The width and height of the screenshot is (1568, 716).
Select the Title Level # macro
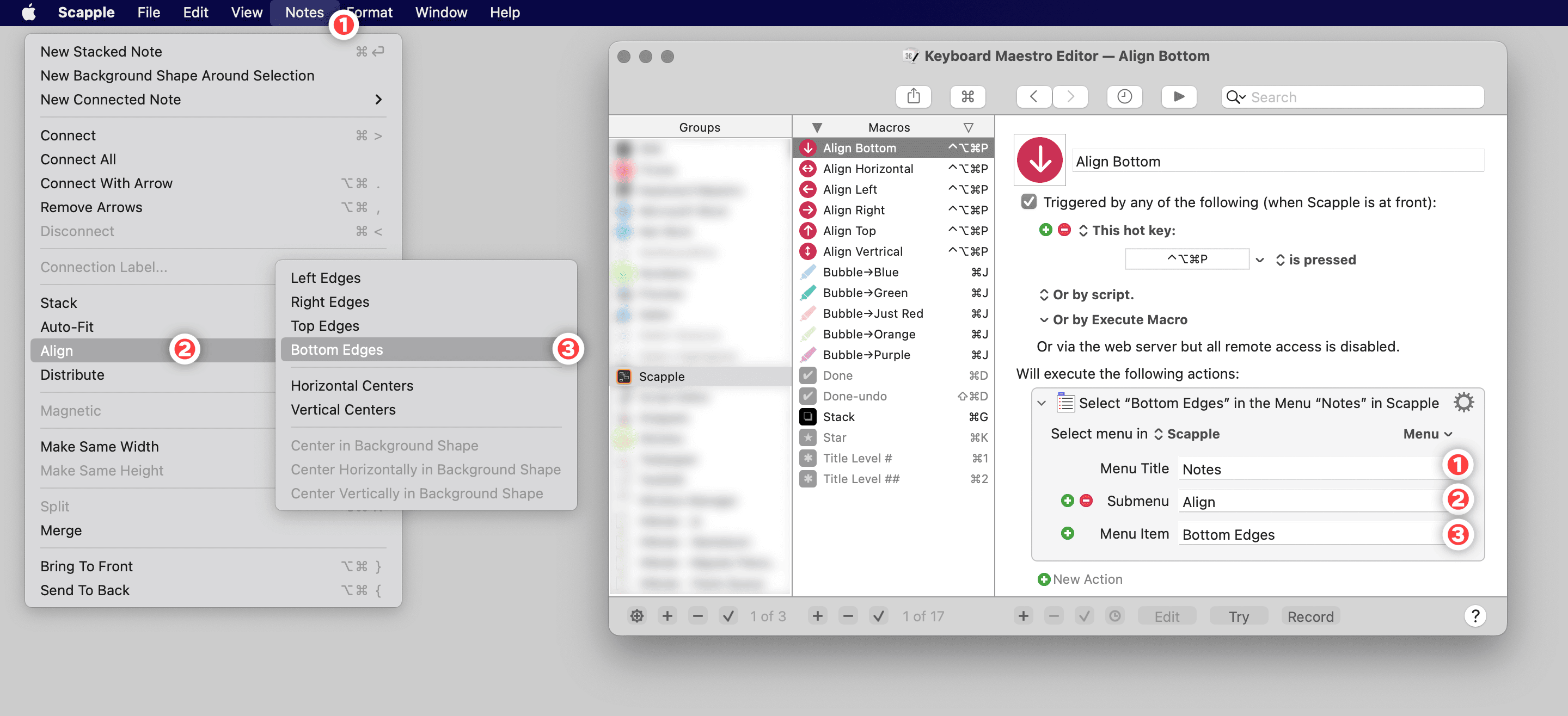[x=893, y=458]
